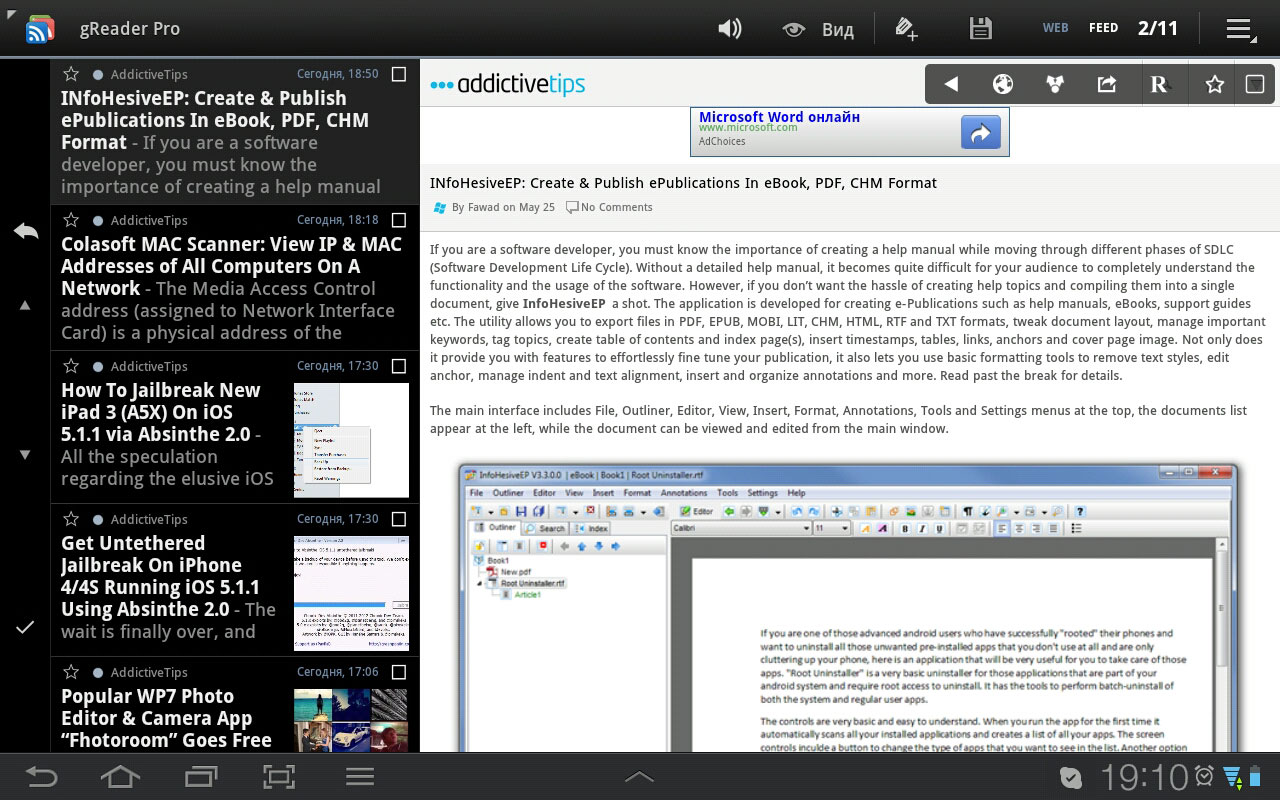Screen dimensions: 1280x800
Task: Tap the speaker text-to-speech icon
Action: tap(730, 29)
